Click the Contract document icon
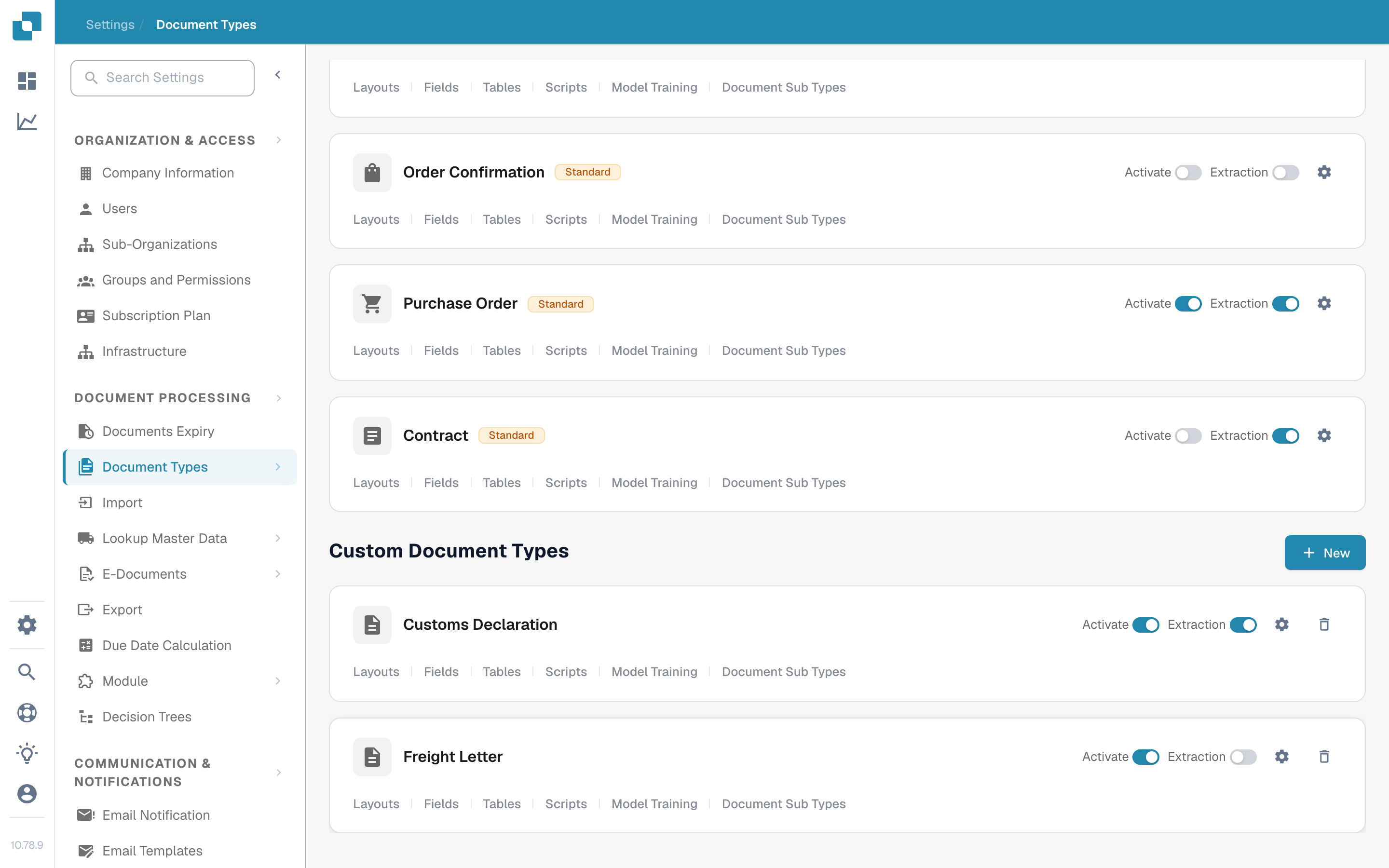1389x868 pixels. [x=372, y=436]
